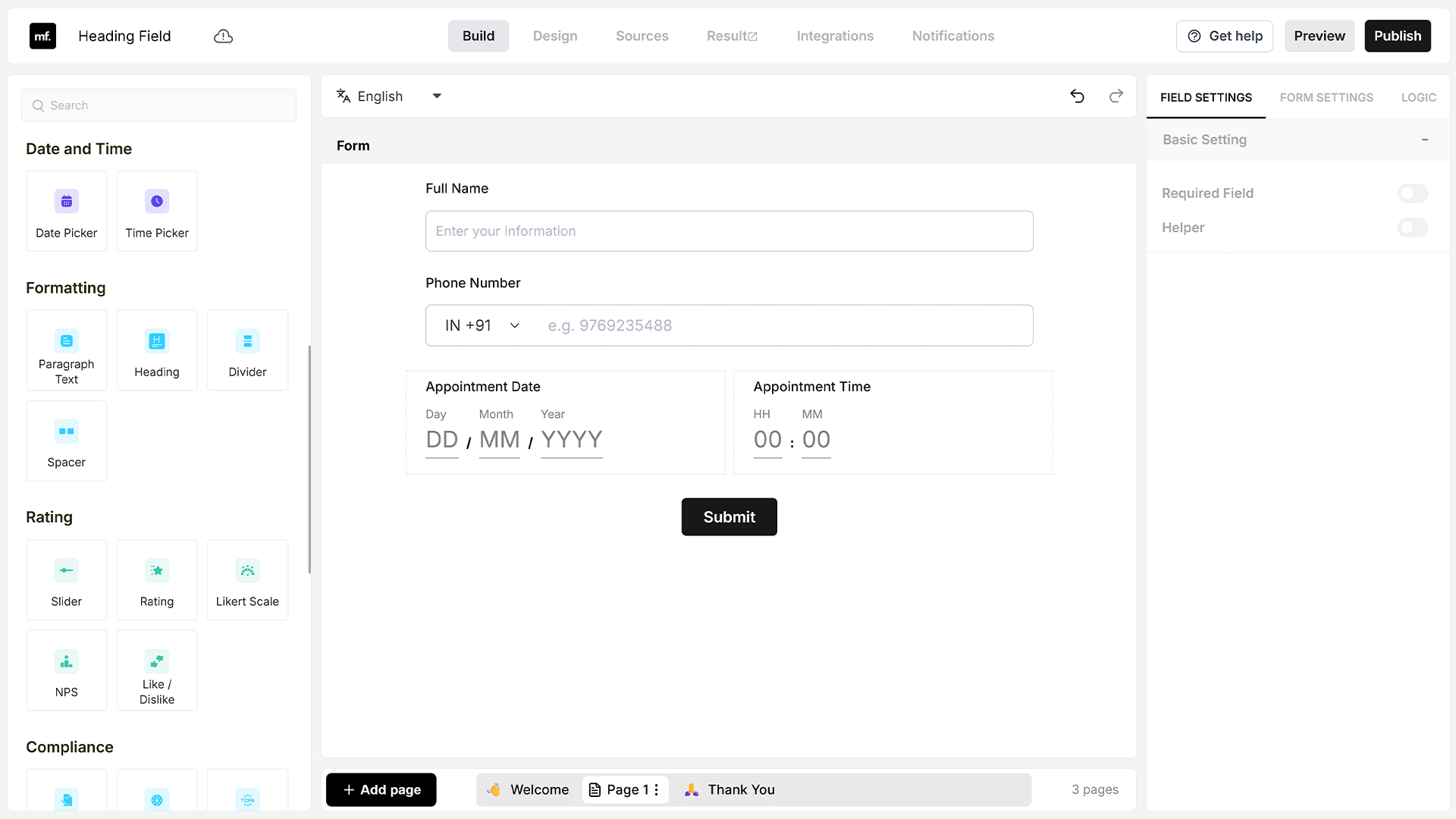Toggle the Required Field switch

point(1412,193)
